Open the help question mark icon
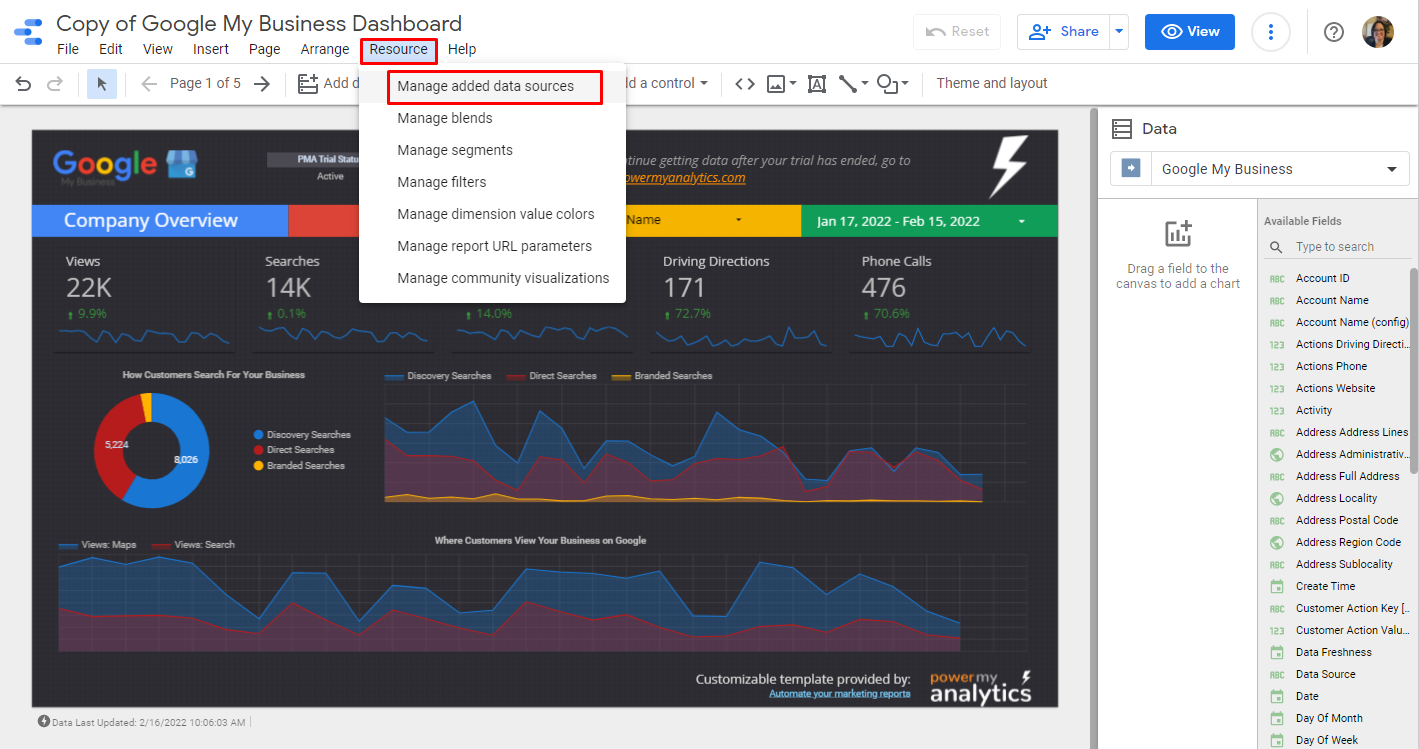The image size is (1419, 749). (x=1333, y=32)
